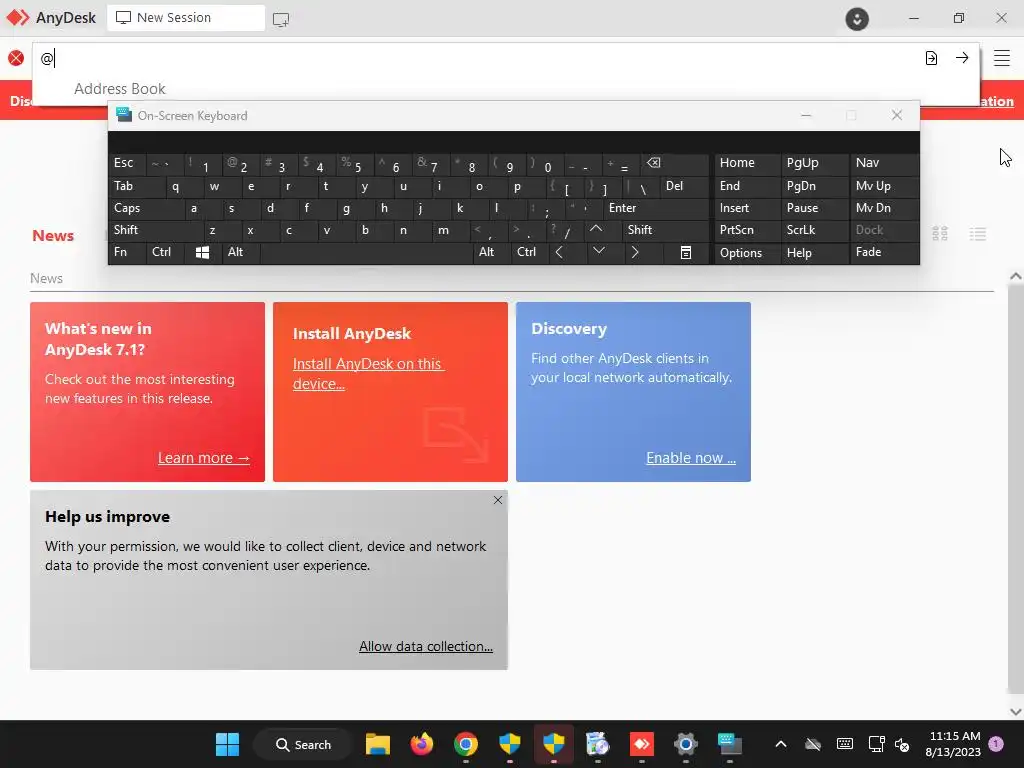Toggle Fade key on On-Screen Keyboard
This screenshot has width=1024, height=768.
(x=884, y=252)
